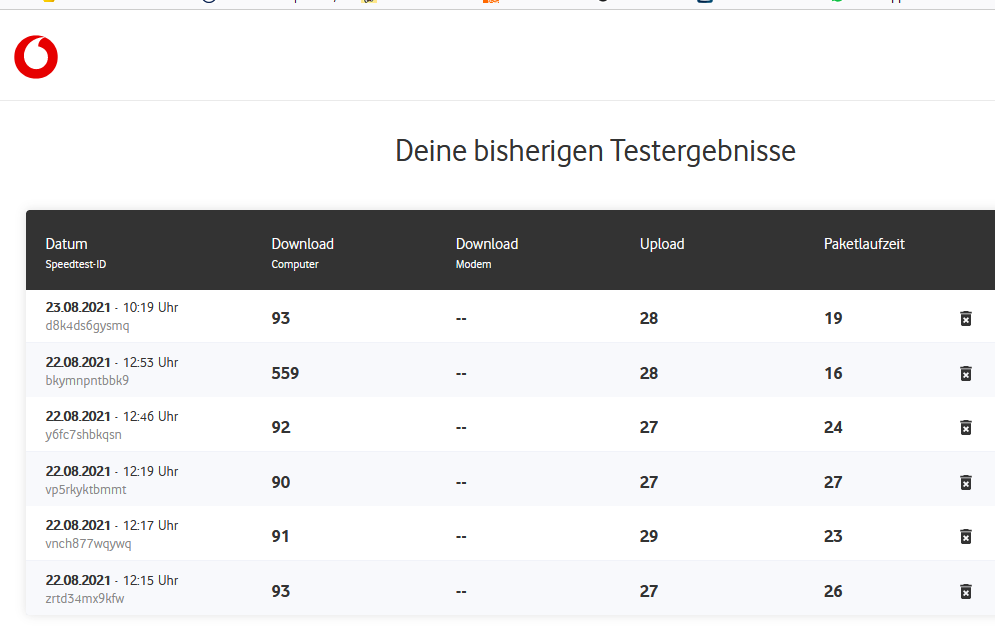Delete the test result from 12:19 Uhr
Screen dimensions: 995x630
coord(965,483)
